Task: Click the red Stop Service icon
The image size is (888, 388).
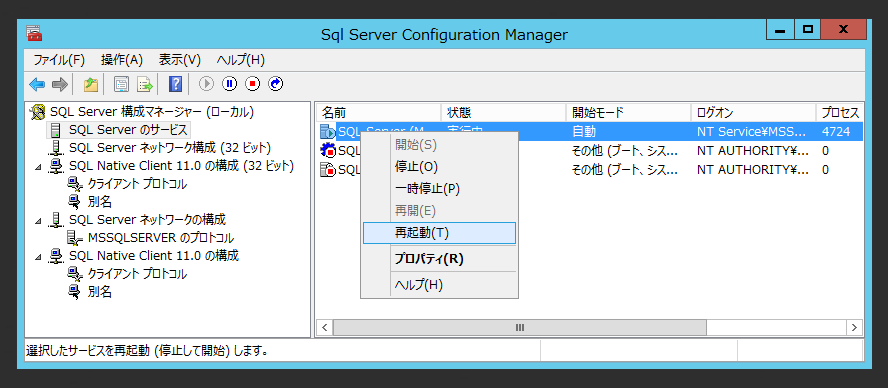Action: [x=253, y=84]
